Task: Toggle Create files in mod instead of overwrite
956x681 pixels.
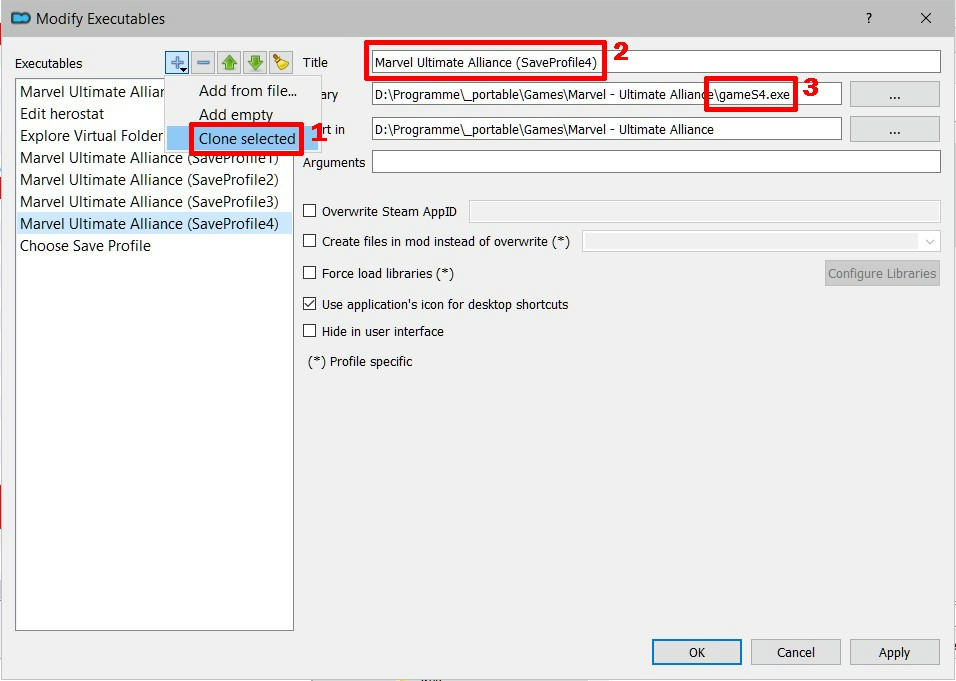Action: [x=310, y=241]
